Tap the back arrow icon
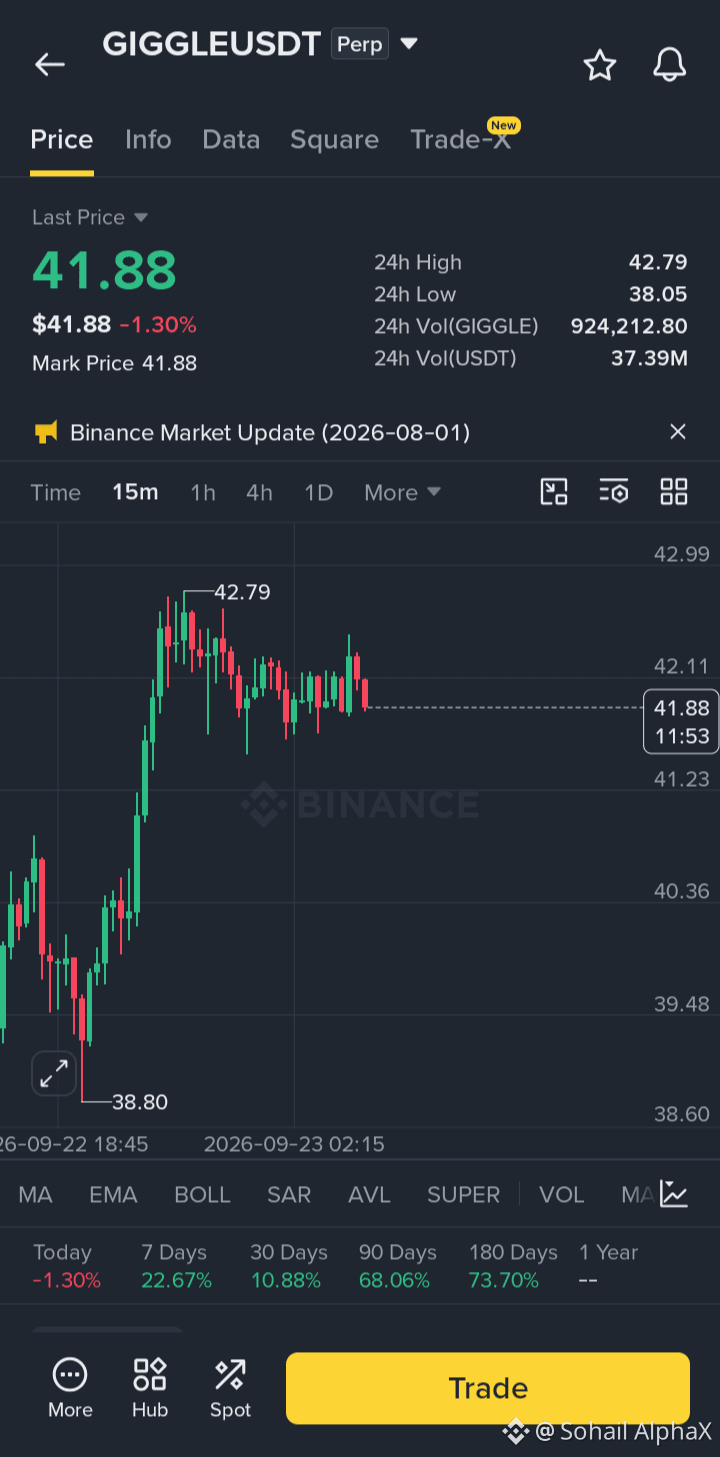Image resolution: width=720 pixels, height=1457 pixels. (x=49, y=65)
